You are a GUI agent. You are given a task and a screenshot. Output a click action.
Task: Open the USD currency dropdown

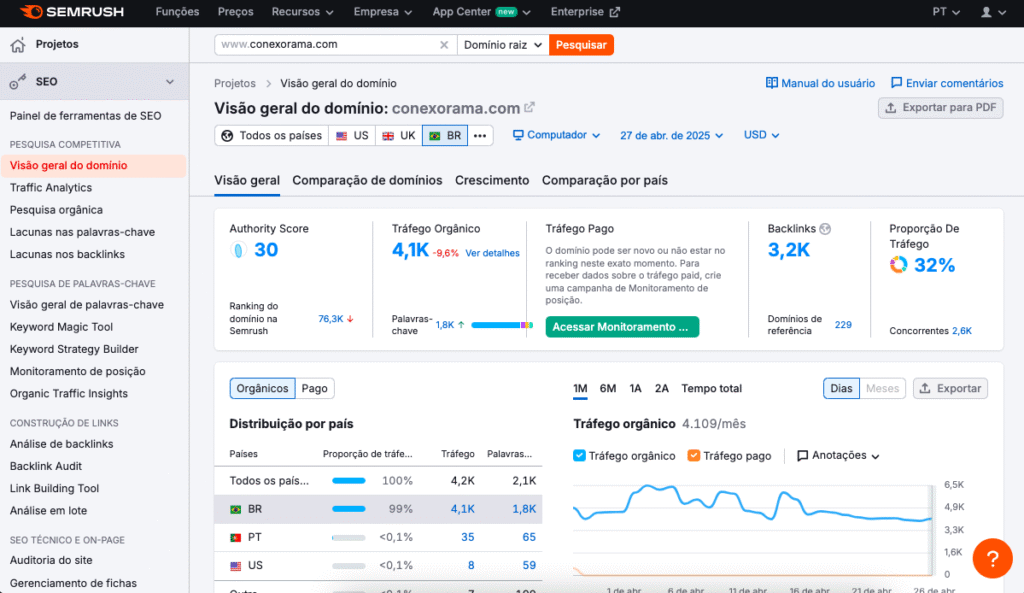pos(761,135)
